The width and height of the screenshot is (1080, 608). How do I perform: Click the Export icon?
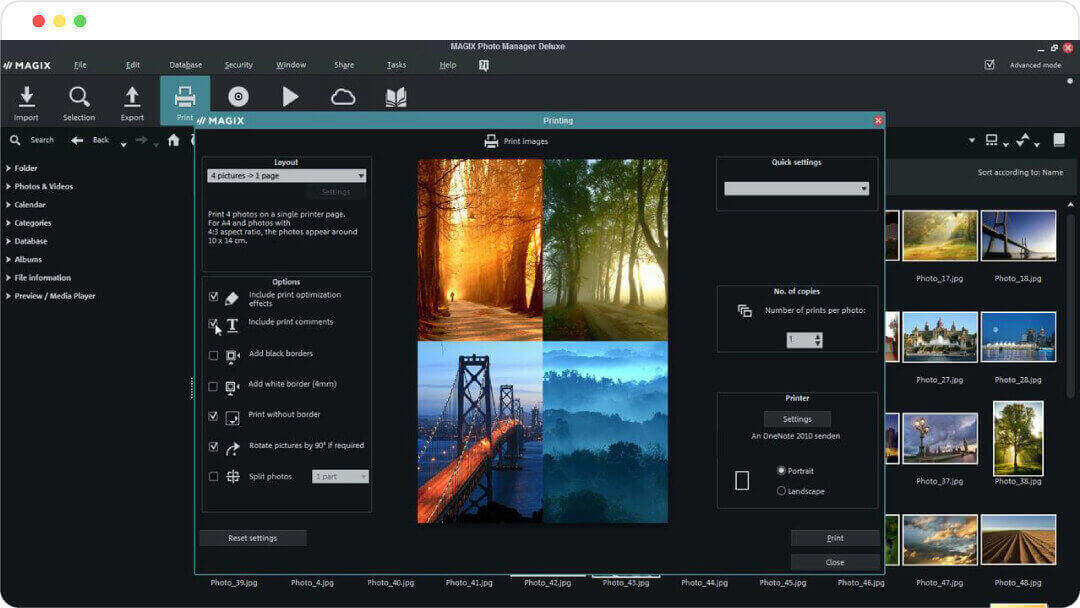132,97
